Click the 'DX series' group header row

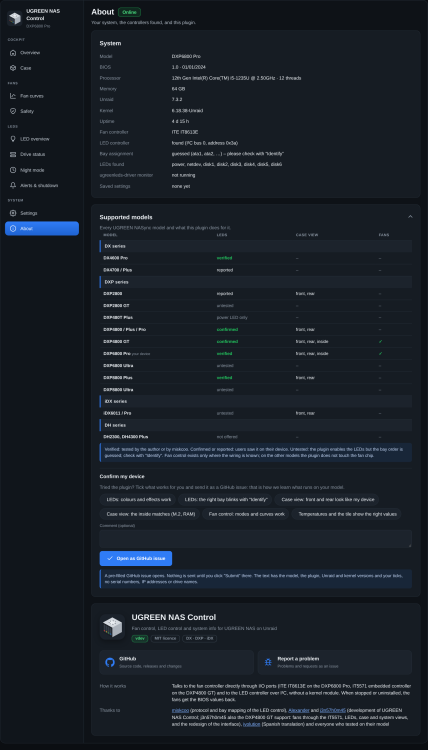(x=255, y=246)
